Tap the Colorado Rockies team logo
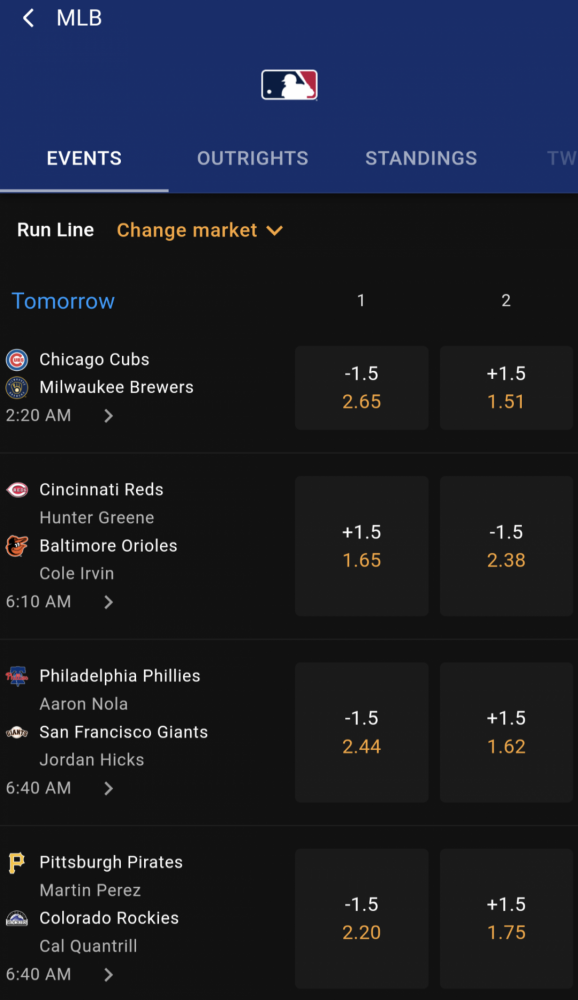This screenshot has width=578, height=1000. 17,918
